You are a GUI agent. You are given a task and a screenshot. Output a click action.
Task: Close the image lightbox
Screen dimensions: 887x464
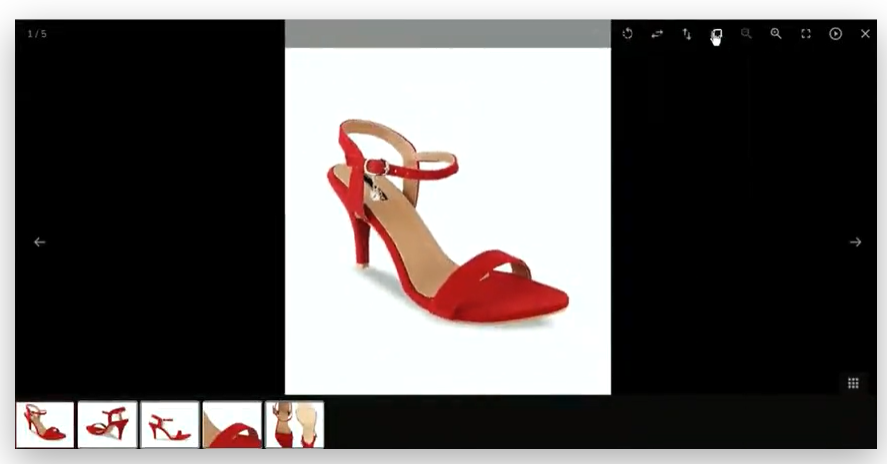[865, 34]
